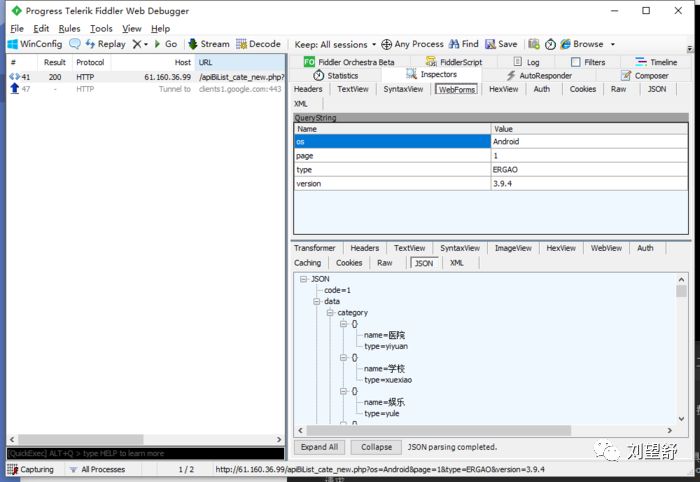Select the 'os' query string row
Screen dimensions: 700x482
491,141
